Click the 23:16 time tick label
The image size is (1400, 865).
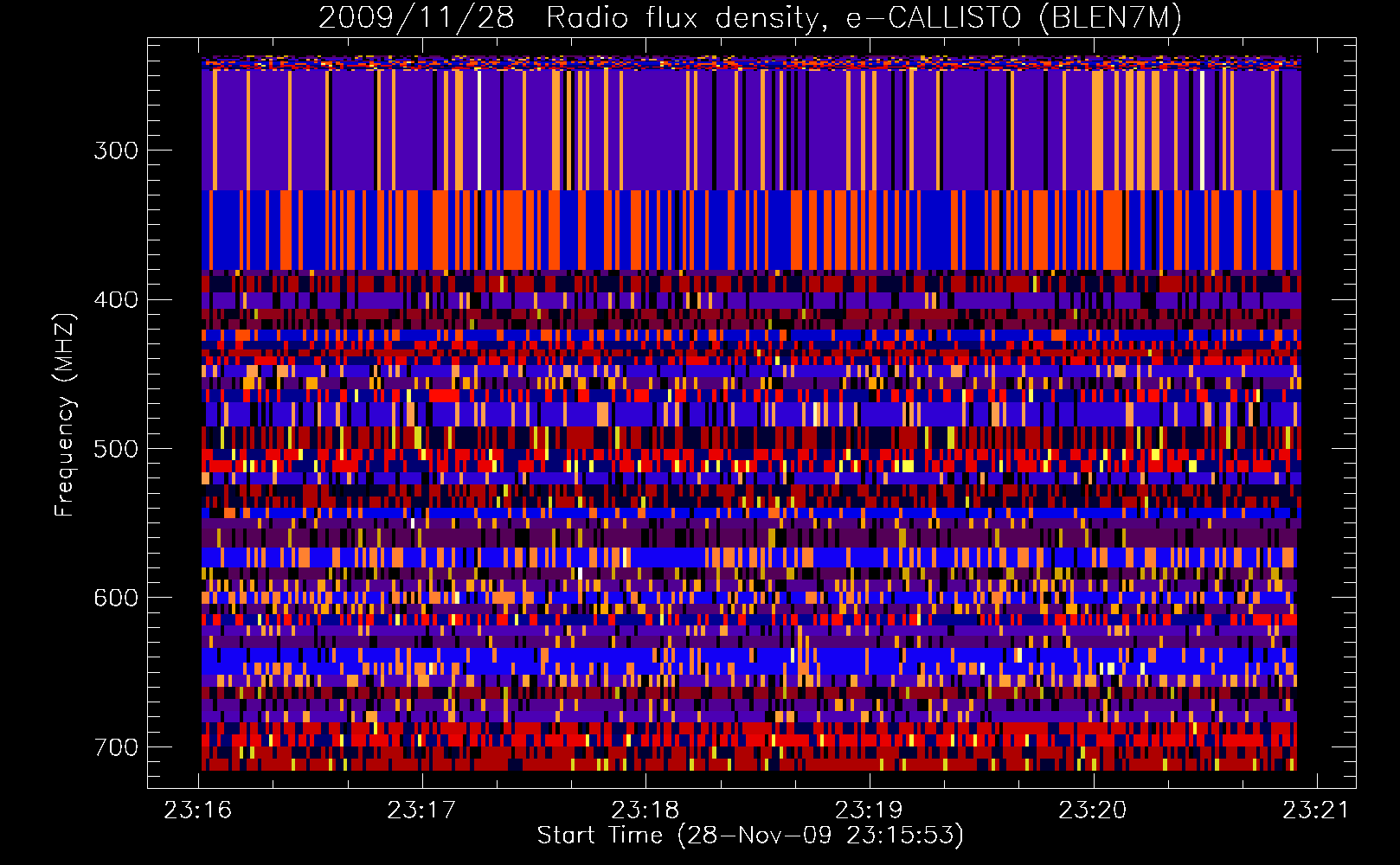[198, 811]
